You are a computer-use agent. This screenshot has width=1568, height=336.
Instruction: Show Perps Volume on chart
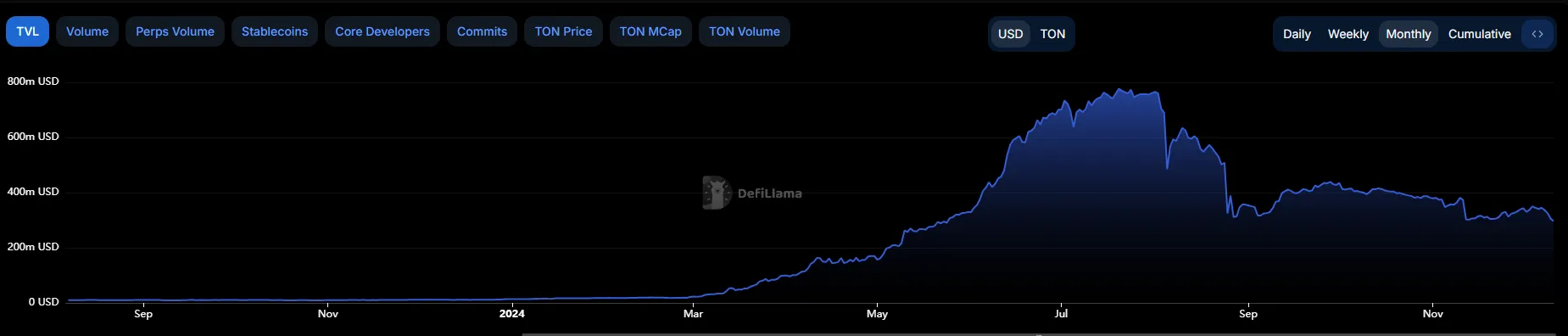point(175,31)
